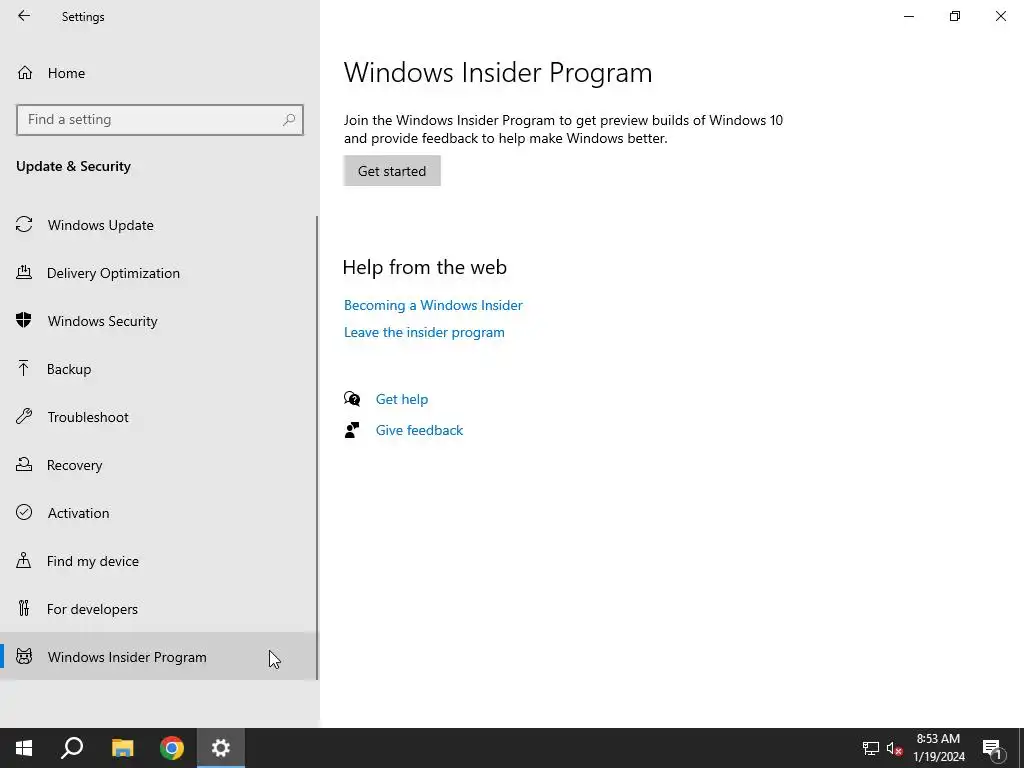The width and height of the screenshot is (1024, 768).
Task: Click the Home house icon
Action: coord(25,72)
